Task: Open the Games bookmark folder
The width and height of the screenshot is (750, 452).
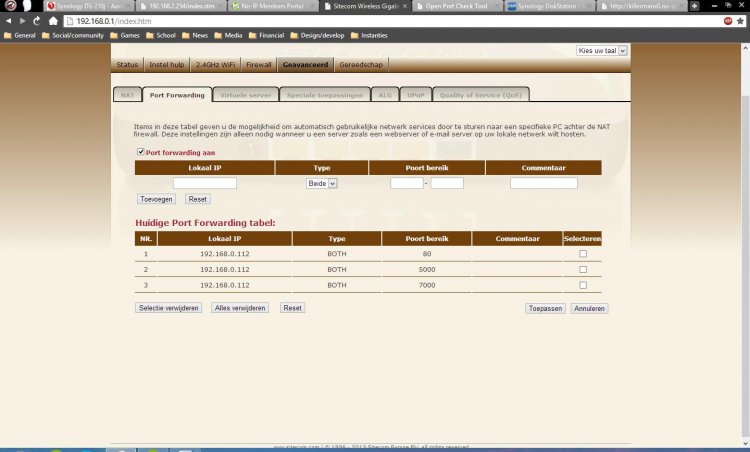Action: pos(129,35)
